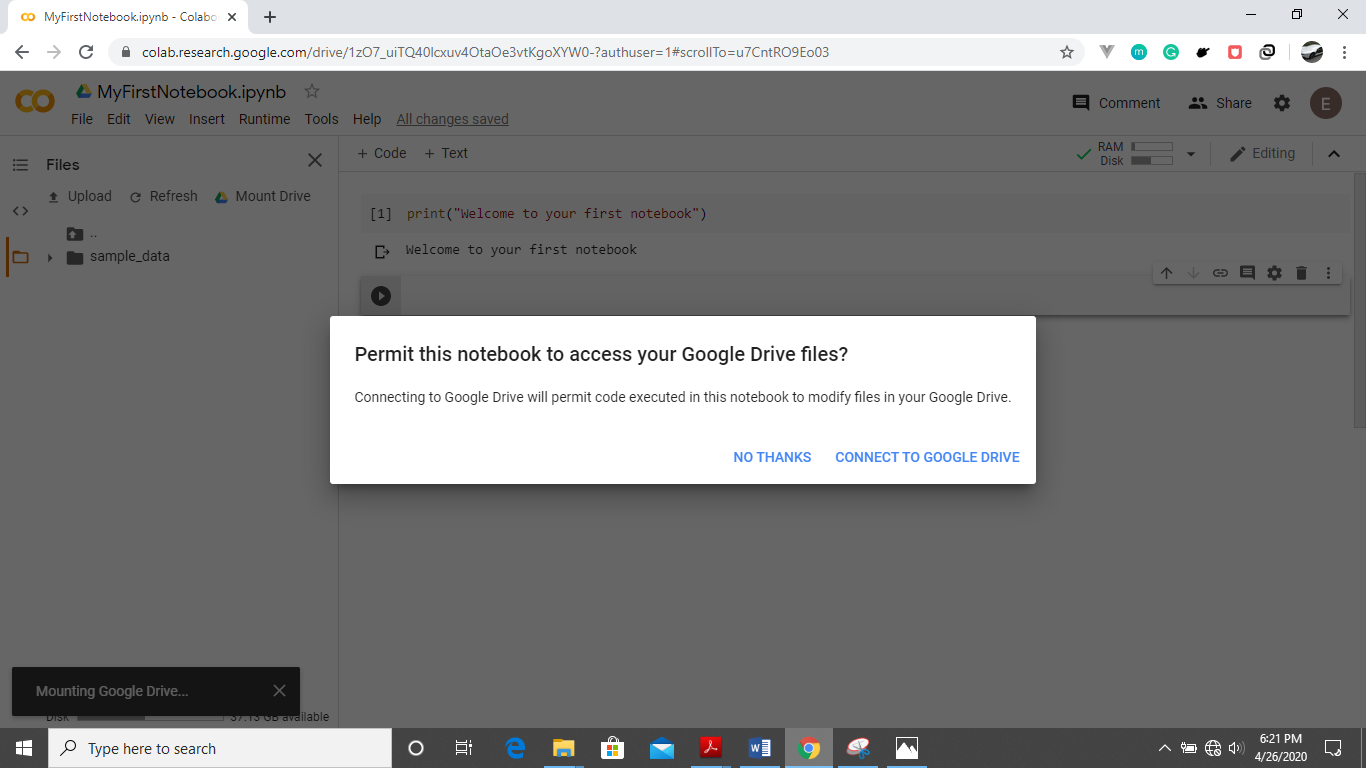Click the print statement code cell

click(x=855, y=214)
